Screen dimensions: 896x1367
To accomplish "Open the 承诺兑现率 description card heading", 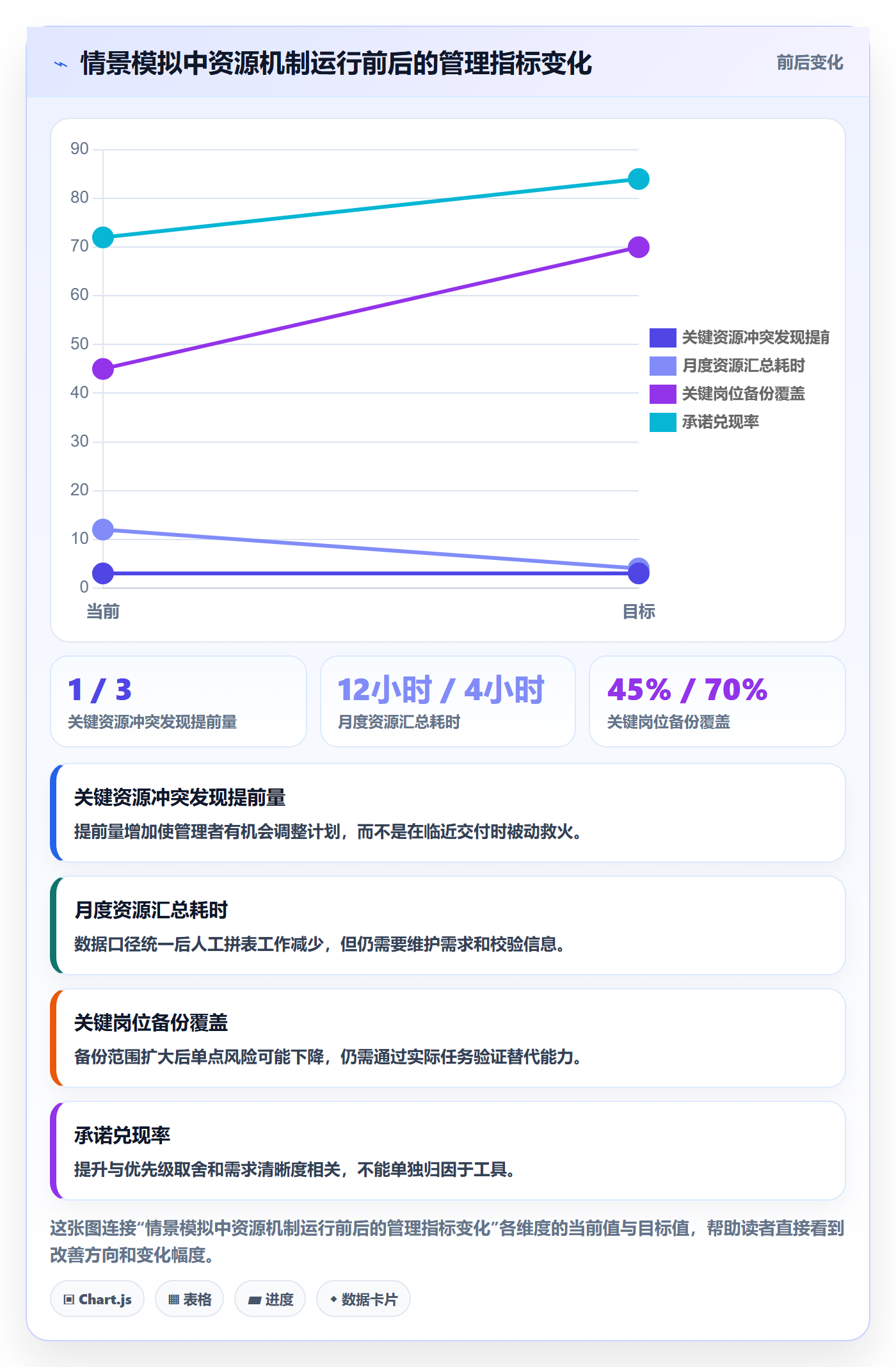I will pos(122,1135).
